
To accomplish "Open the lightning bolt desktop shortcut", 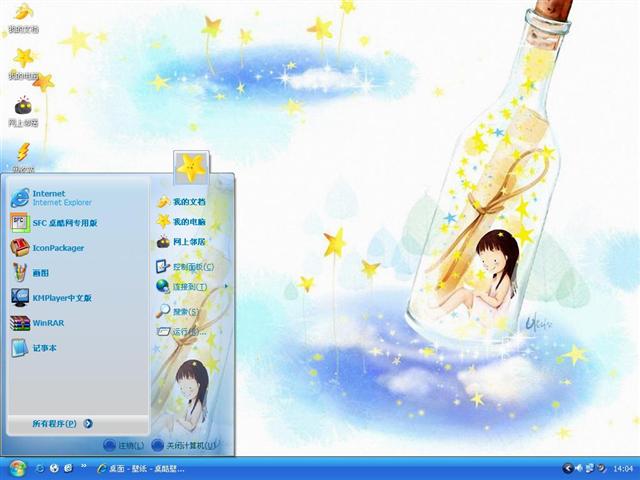I will click(x=23, y=157).
